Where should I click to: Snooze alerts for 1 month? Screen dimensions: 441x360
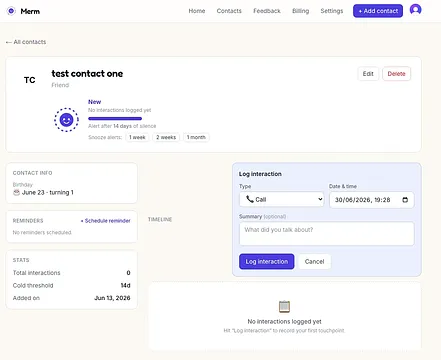(x=196, y=137)
